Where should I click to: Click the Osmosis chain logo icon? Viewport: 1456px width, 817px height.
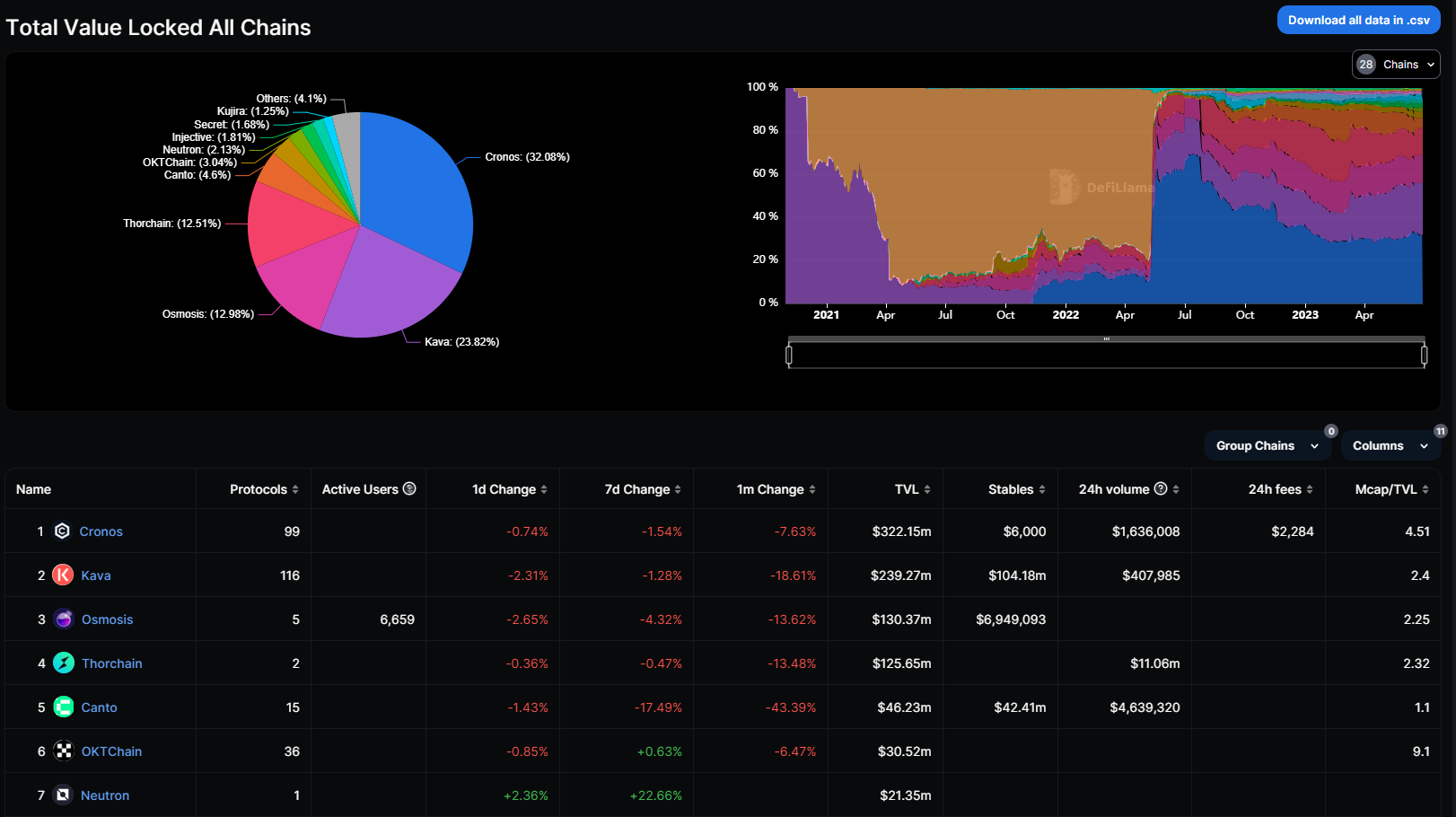(x=64, y=619)
